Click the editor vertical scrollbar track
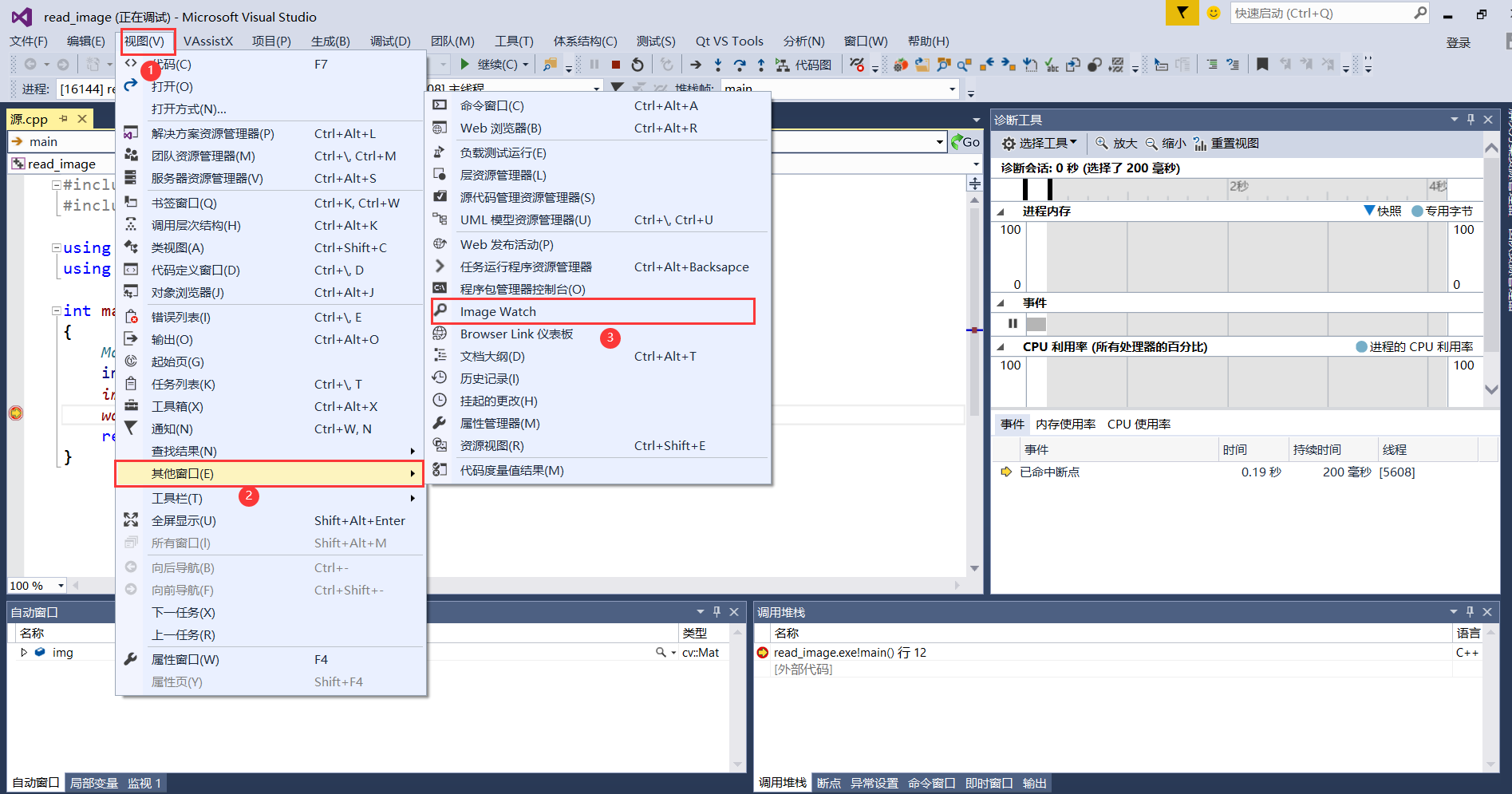The width and height of the screenshot is (1512, 794). coord(974,383)
